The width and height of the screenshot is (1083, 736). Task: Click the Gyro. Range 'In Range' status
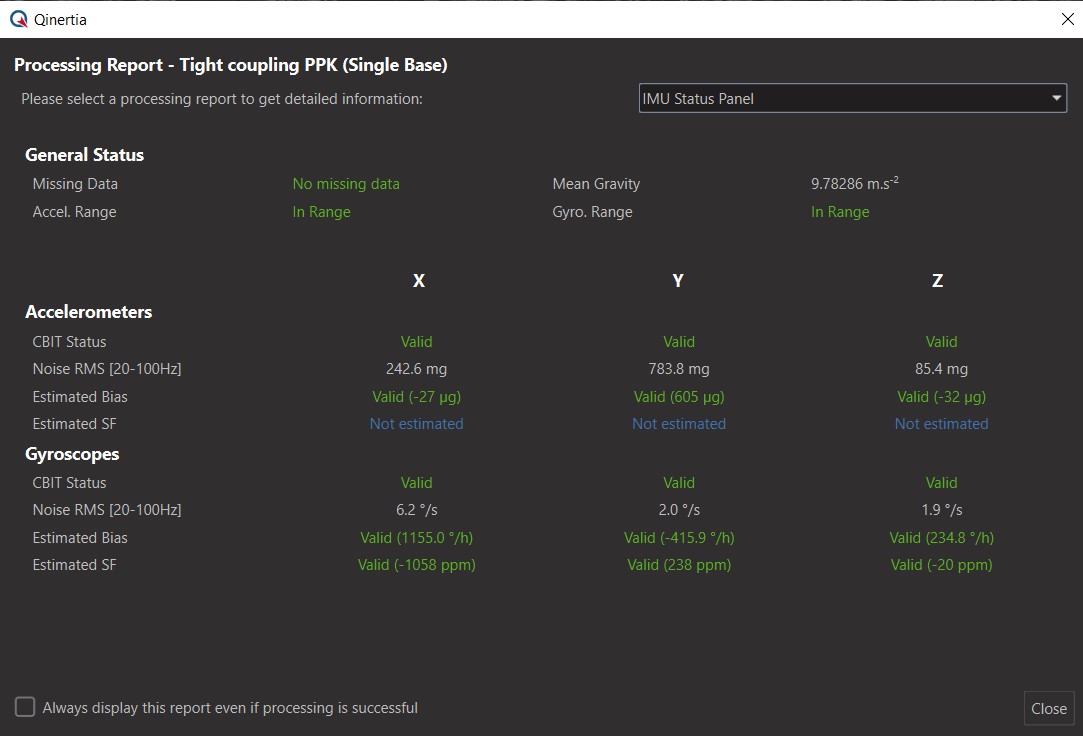[839, 212]
